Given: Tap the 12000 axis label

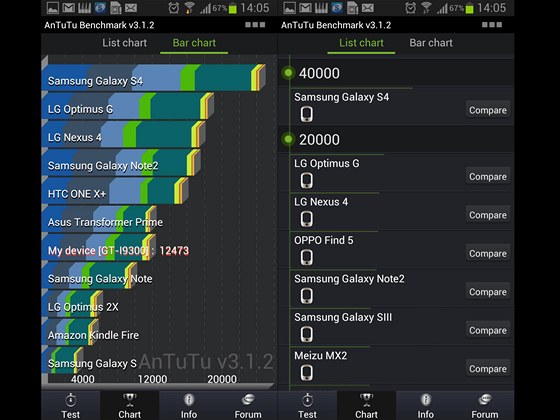Looking at the screenshot, I should tap(152, 379).
